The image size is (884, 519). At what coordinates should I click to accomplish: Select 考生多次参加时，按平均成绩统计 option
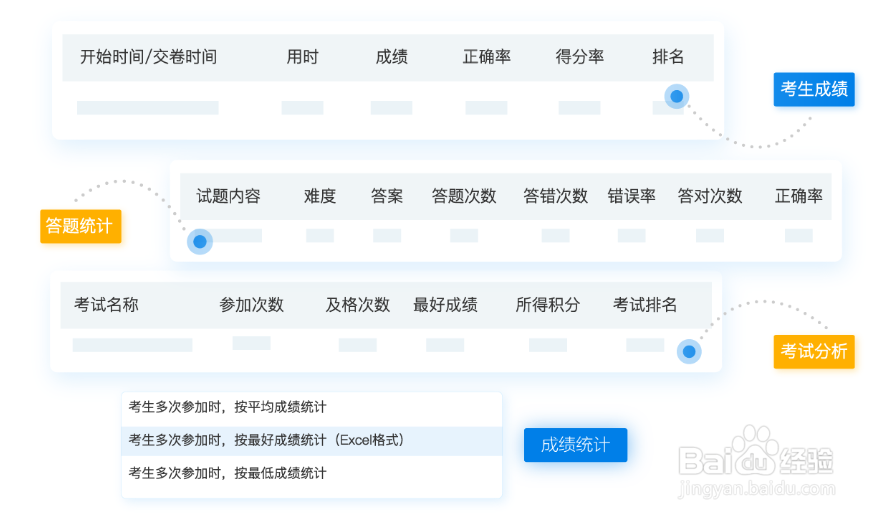click(311, 407)
